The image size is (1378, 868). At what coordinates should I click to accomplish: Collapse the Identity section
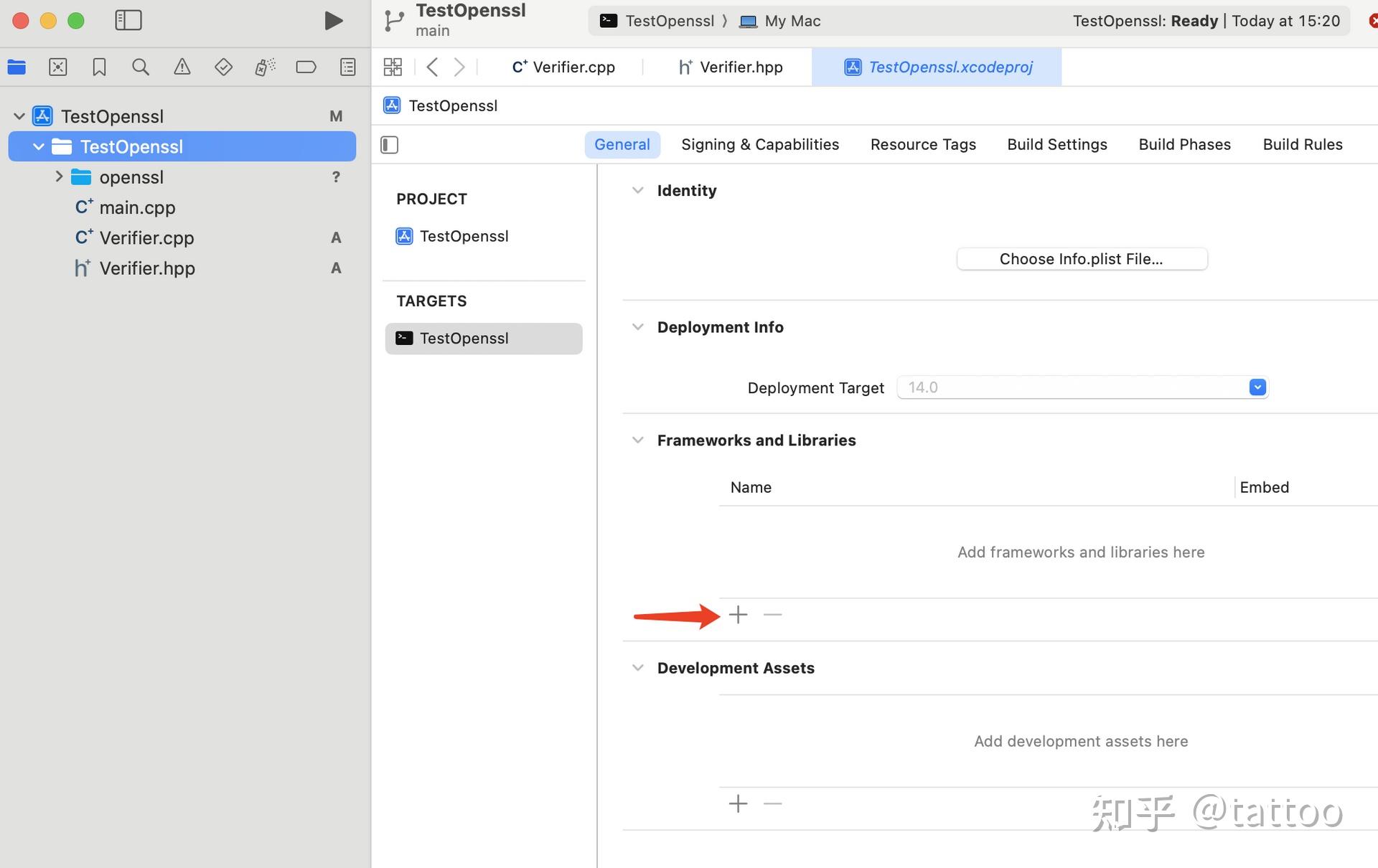[x=637, y=191]
